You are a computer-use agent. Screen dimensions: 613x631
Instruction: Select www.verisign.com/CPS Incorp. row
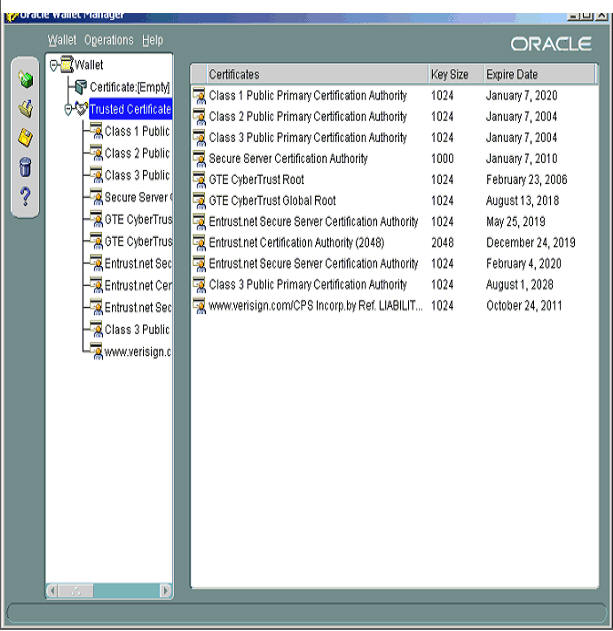pyautogui.click(x=394, y=305)
